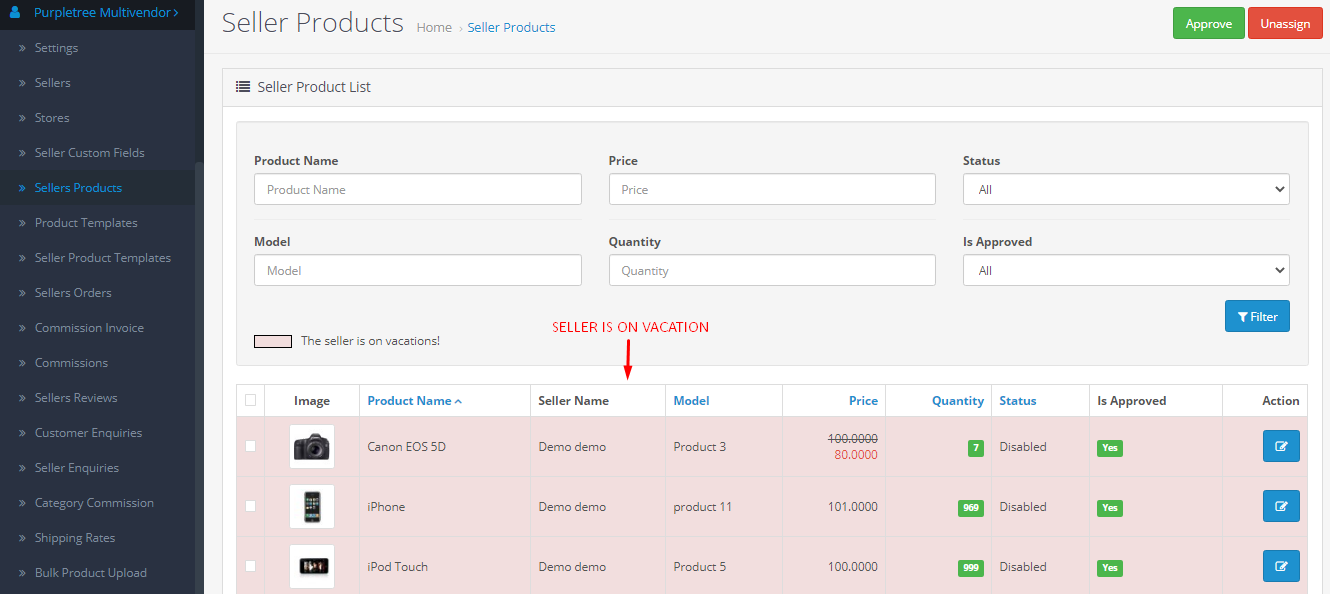The width and height of the screenshot is (1330, 594).
Task: Tick the checkbox for iPod Touch row
Action: 250,566
